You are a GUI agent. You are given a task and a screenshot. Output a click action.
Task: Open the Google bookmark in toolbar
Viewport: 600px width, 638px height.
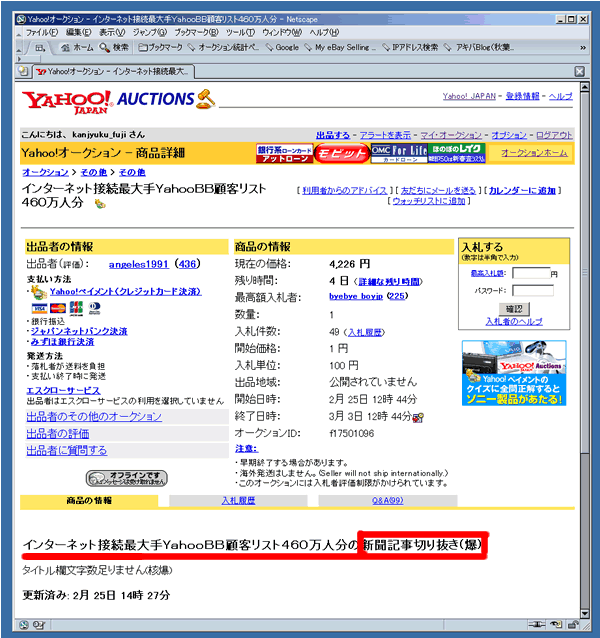[x=282, y=48]
